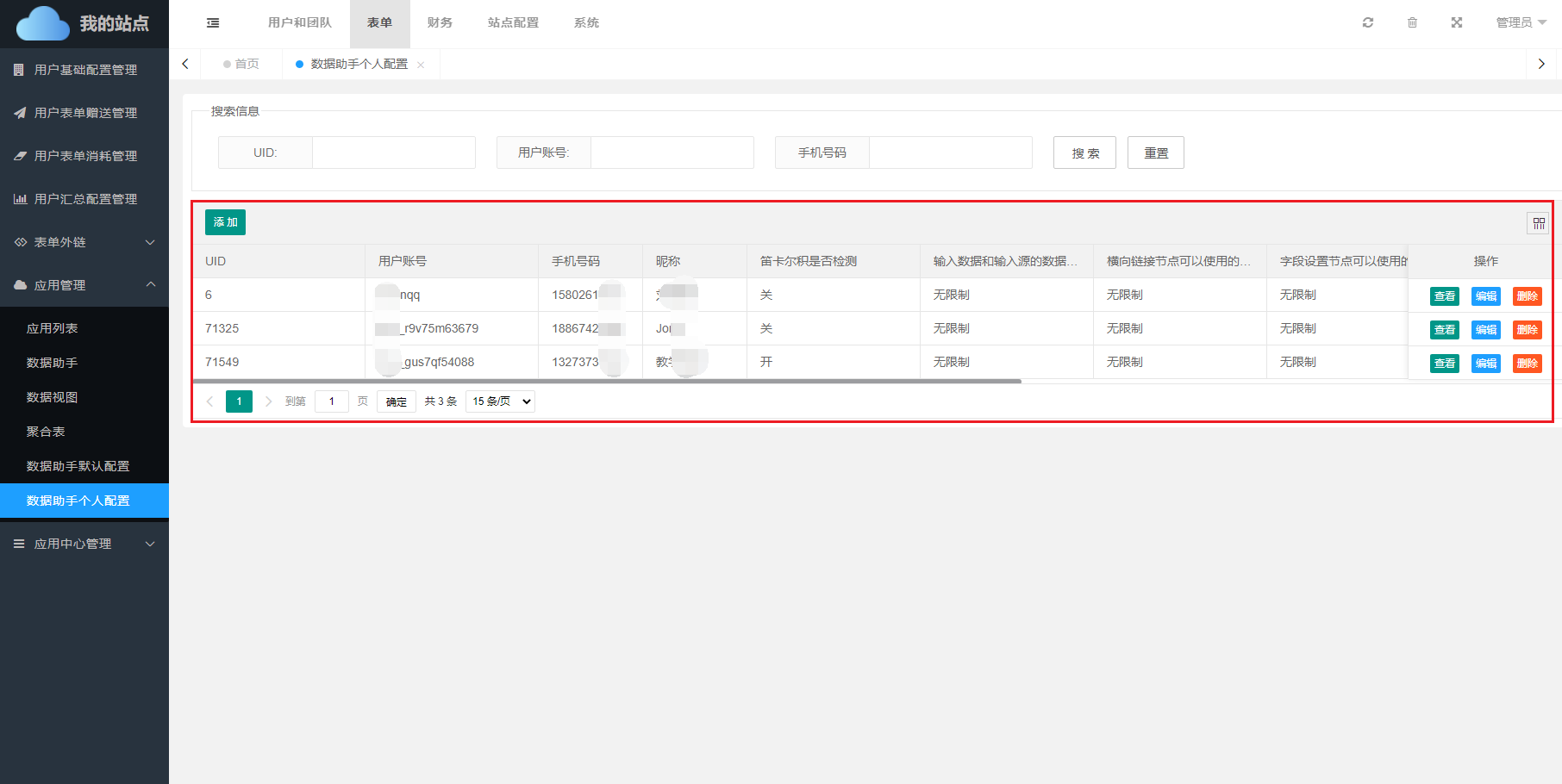Click the UID search input field

click(x=393, y=152)
